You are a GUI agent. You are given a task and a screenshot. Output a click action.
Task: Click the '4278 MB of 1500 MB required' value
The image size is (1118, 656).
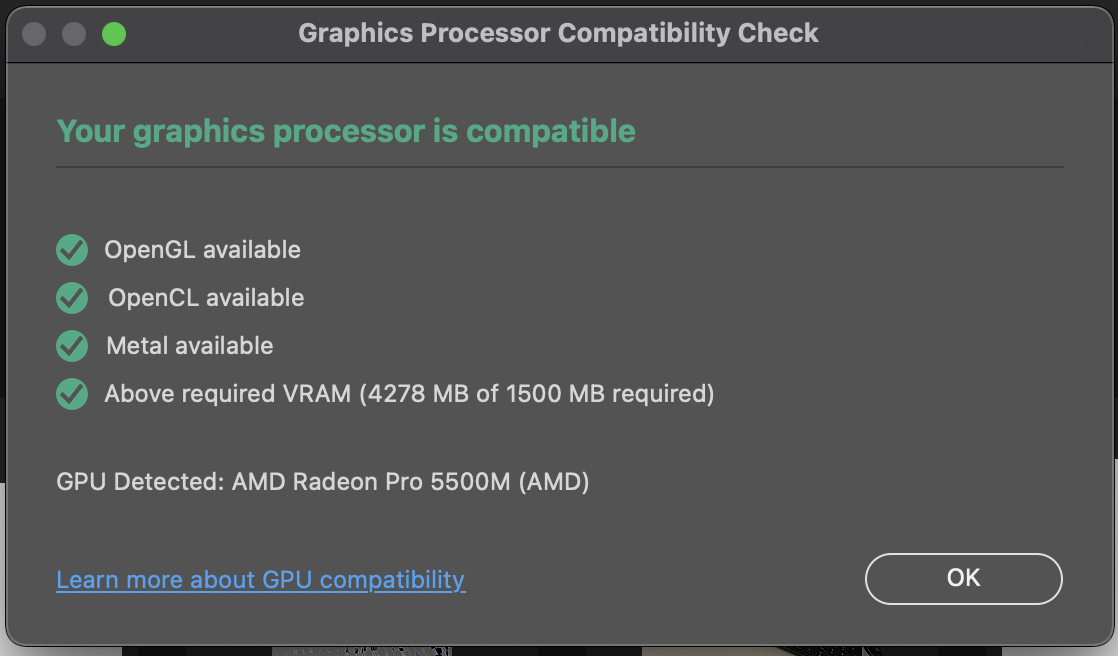tap(536, 394)
